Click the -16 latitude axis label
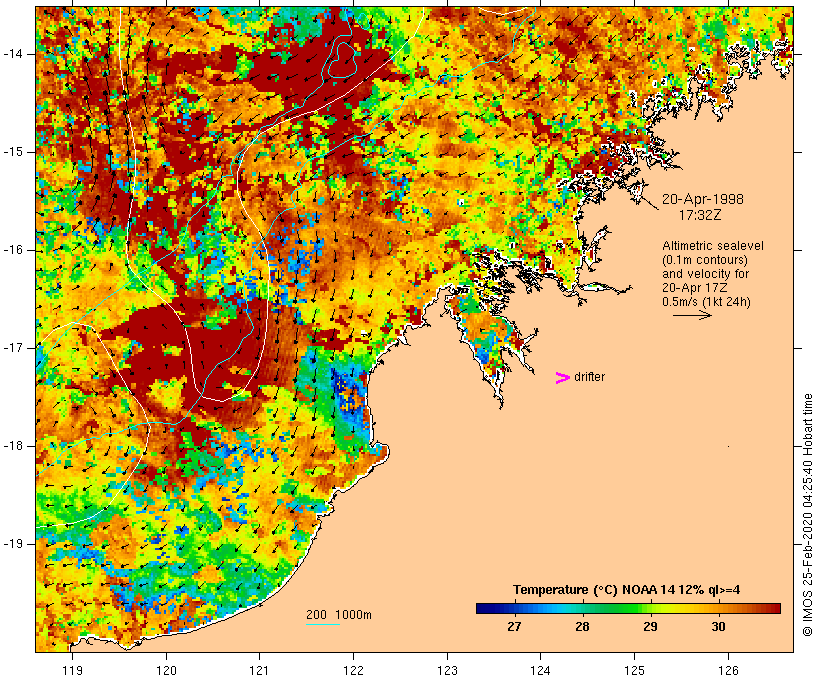The height and width of the screenshot is (680, 820). click(x=13, y=250)
